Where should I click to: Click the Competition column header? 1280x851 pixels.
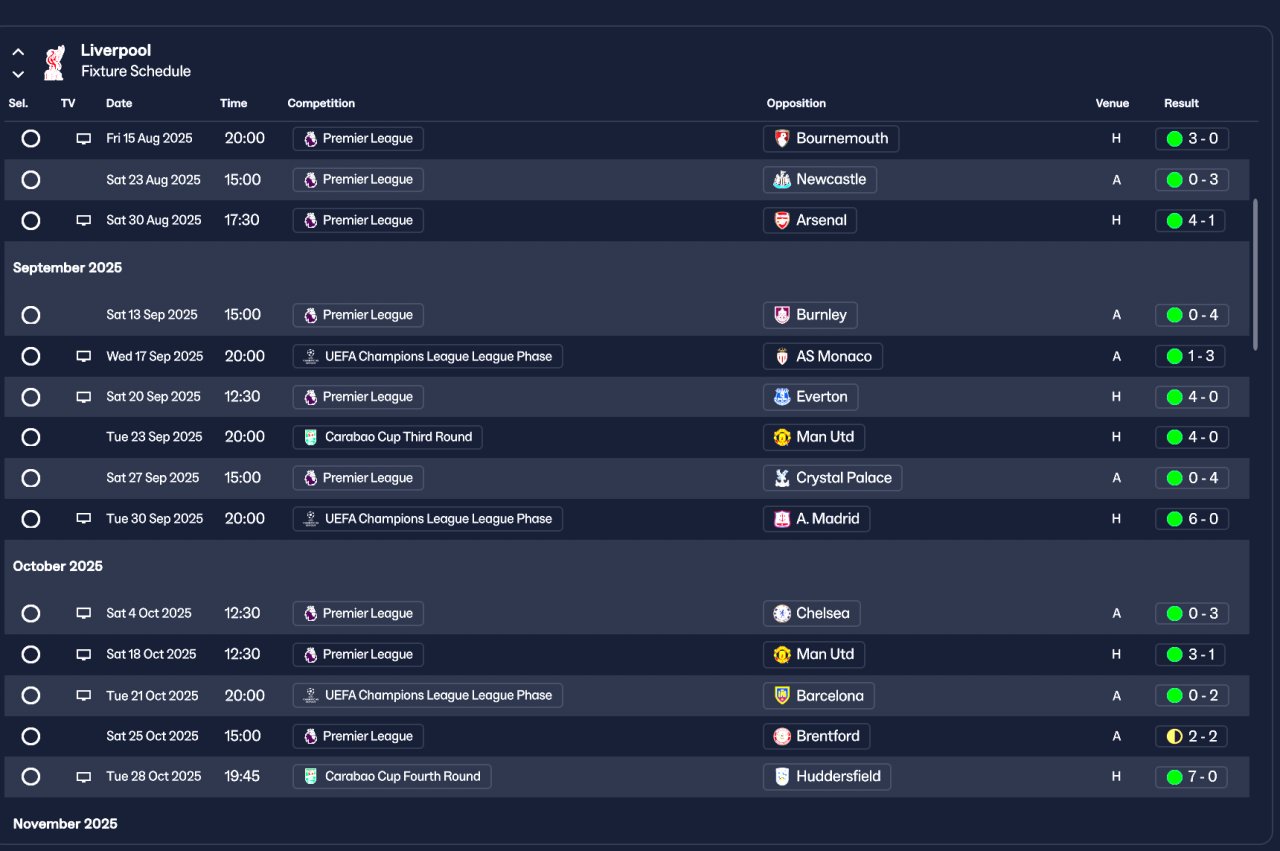(x=321, y=103)
